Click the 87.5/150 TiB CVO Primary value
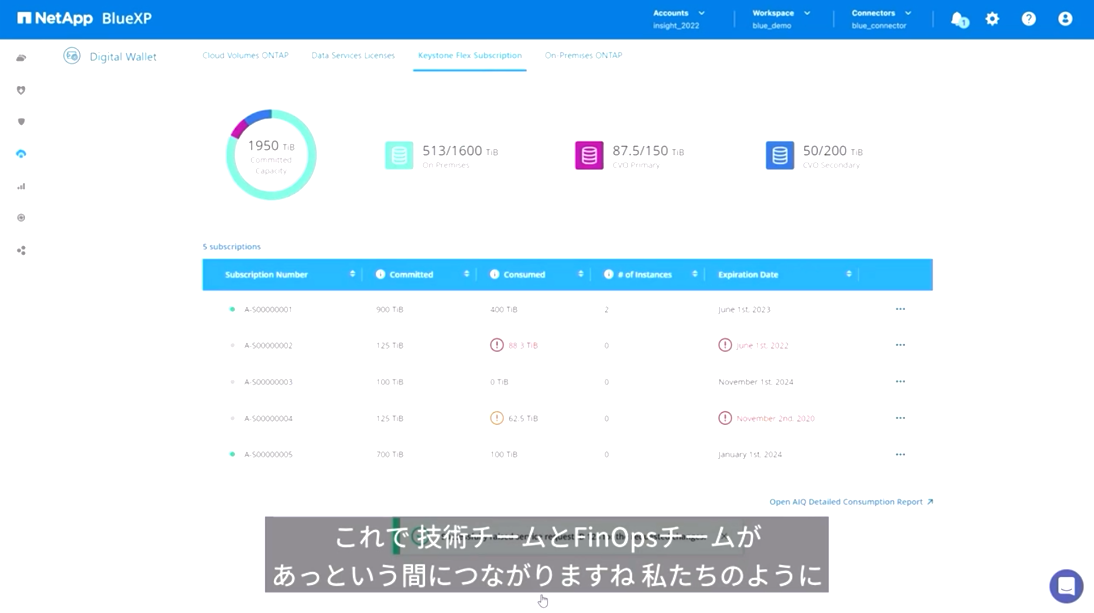This screenshot has width=1094, height=613. pos(648,151)
